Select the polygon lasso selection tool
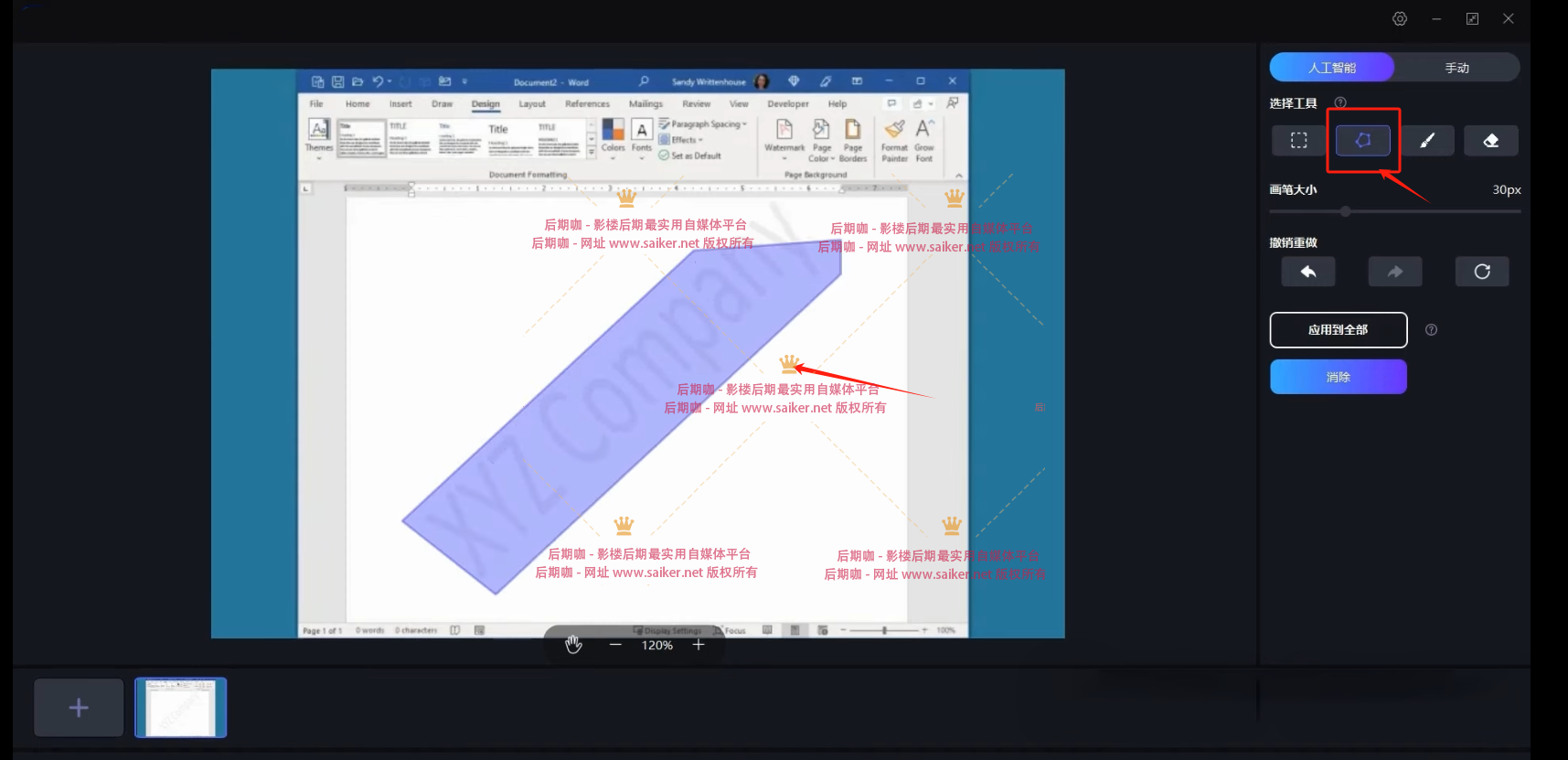Viewport: 1568px width, 760px height. point(1362,141)
